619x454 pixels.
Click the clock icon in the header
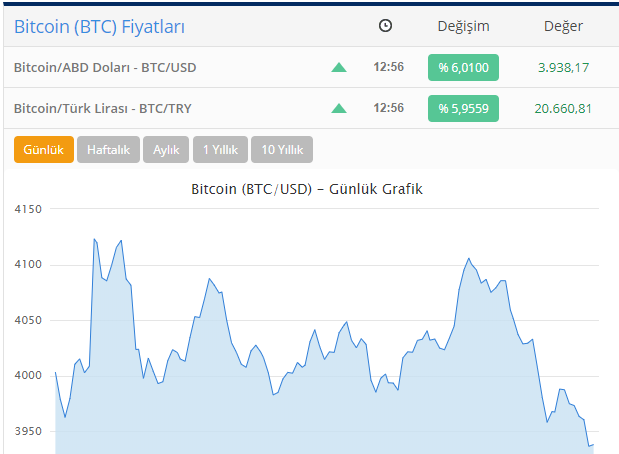pyautogui.click(x=385, y=26)
